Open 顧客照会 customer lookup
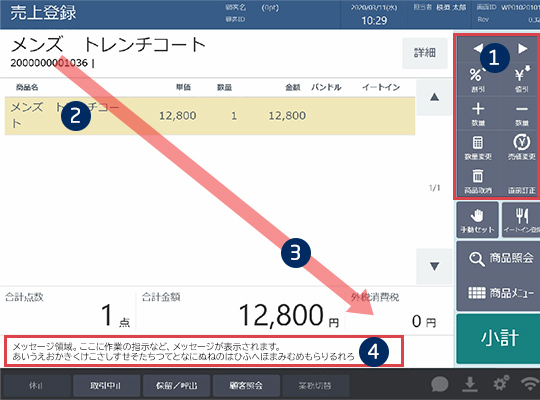Screen dimensions: 540x400 pyautogui.click(x=246, y=386)
